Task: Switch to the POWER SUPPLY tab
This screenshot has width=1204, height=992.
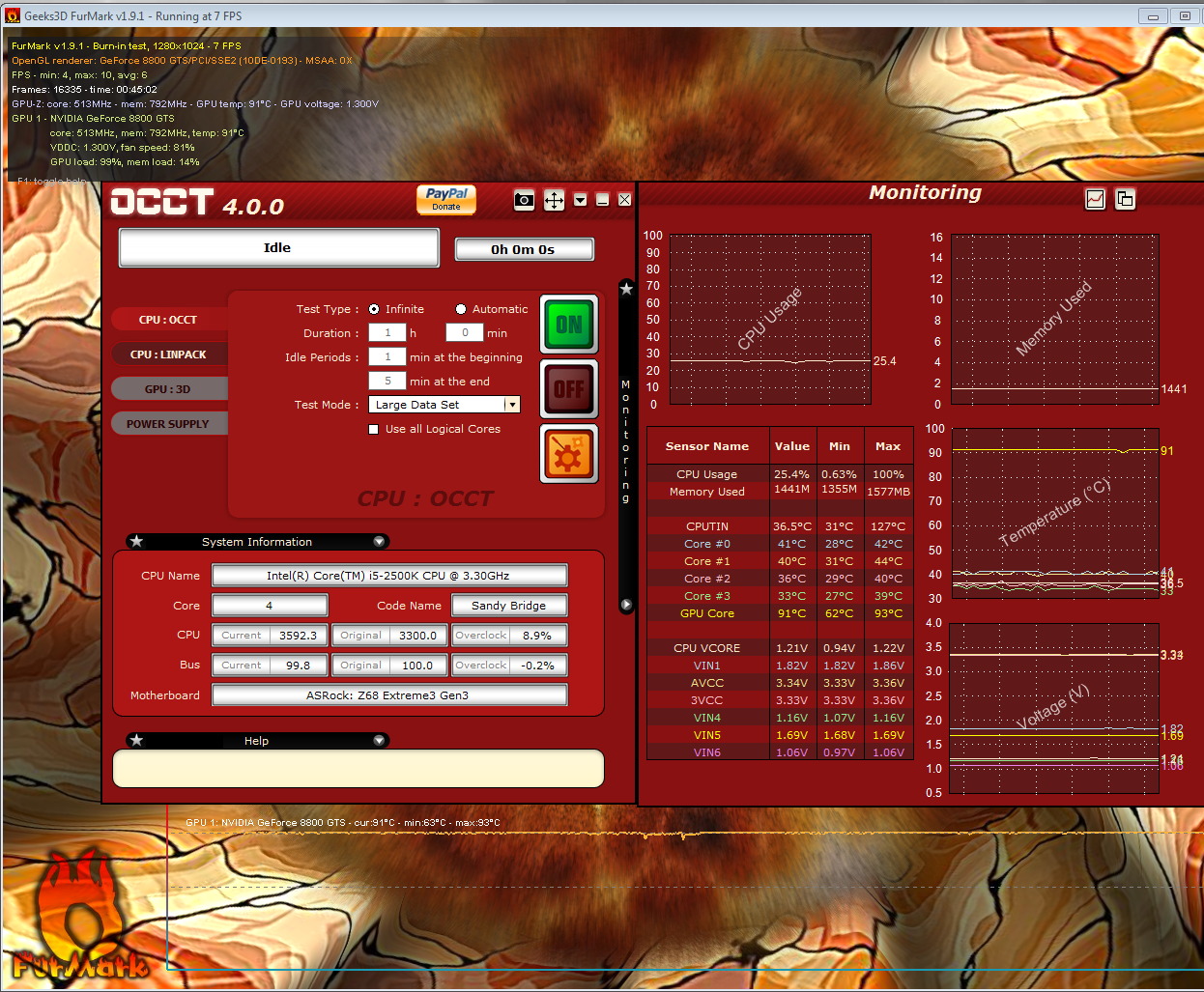Action: (x=168, y=424)
